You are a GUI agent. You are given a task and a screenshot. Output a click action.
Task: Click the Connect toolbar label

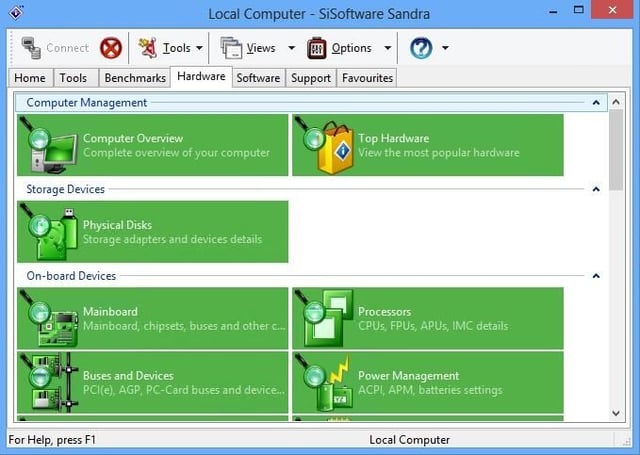67,48
